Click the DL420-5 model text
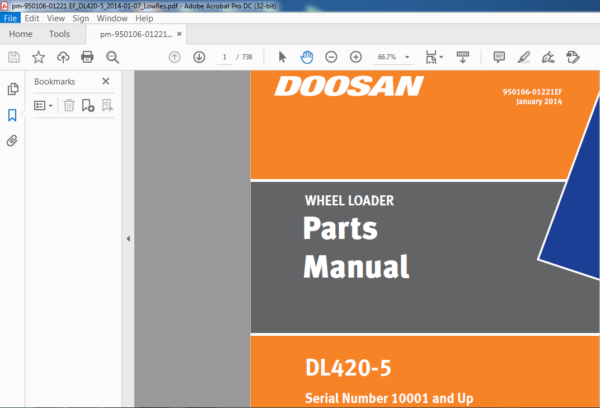Screen dimensions: 600x408 point(348,368)
